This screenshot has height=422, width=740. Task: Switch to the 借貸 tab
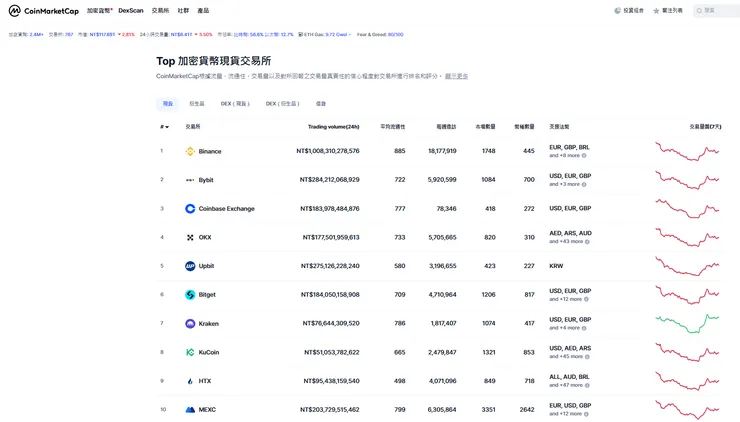click(321, 103)
